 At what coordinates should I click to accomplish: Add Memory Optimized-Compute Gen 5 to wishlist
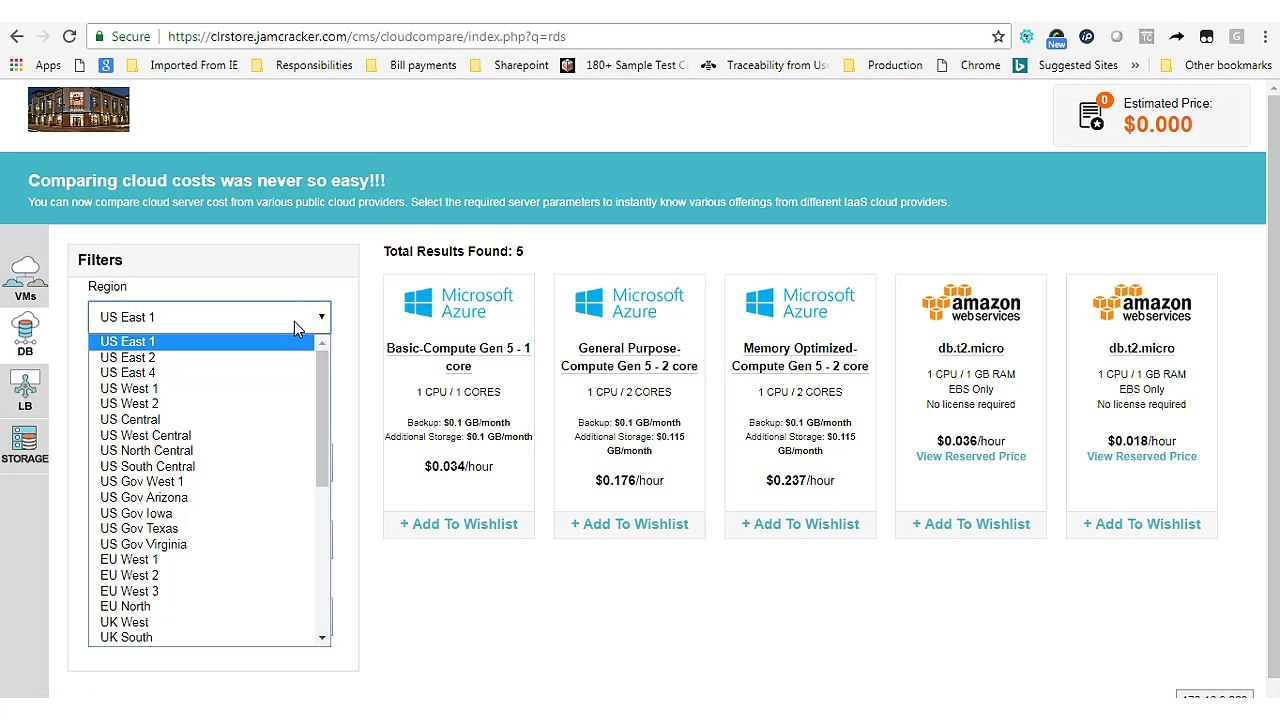tap(801, 524)
